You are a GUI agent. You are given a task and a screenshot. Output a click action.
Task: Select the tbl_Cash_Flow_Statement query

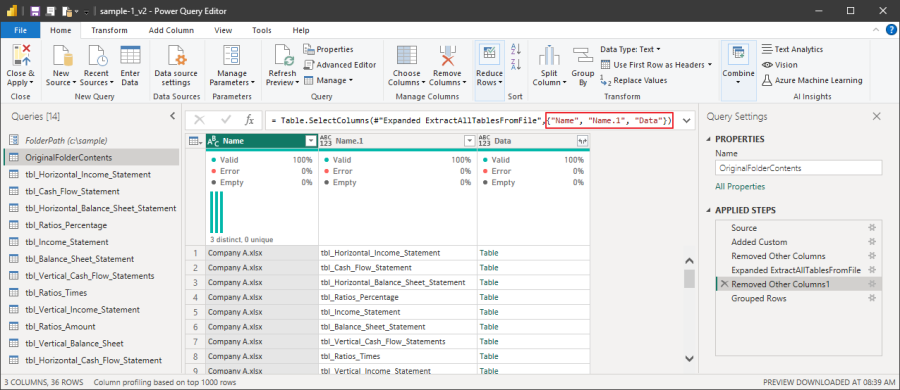pos(92,191)
